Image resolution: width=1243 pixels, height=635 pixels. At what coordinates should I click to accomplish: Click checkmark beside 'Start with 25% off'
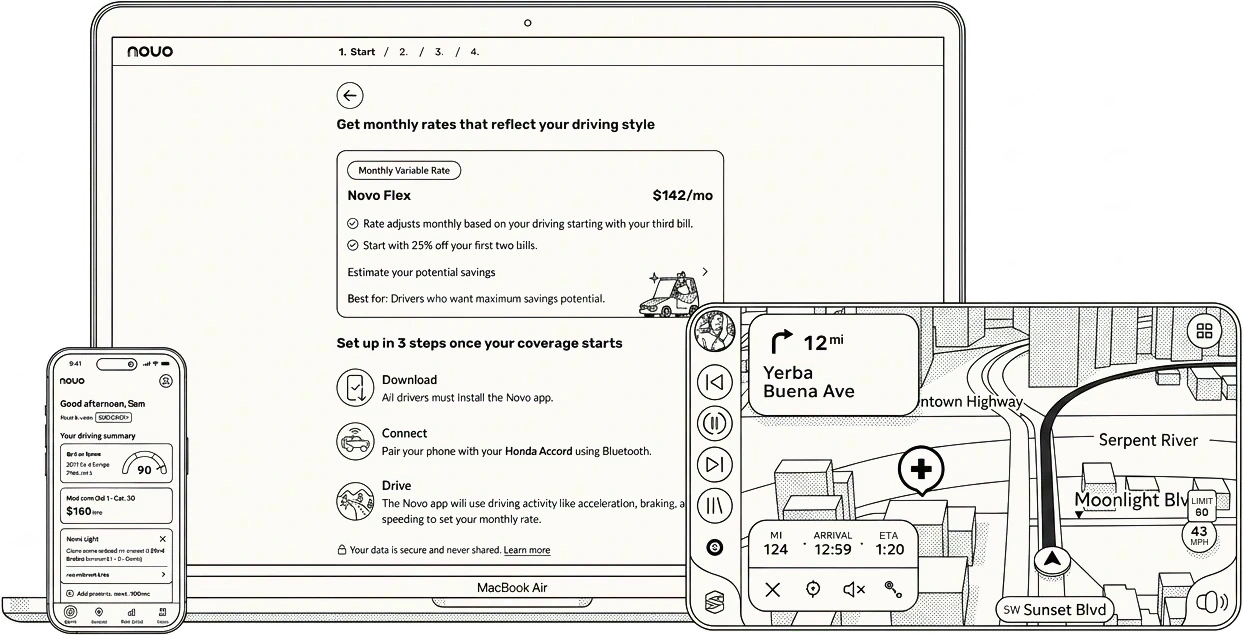(353, 246)
